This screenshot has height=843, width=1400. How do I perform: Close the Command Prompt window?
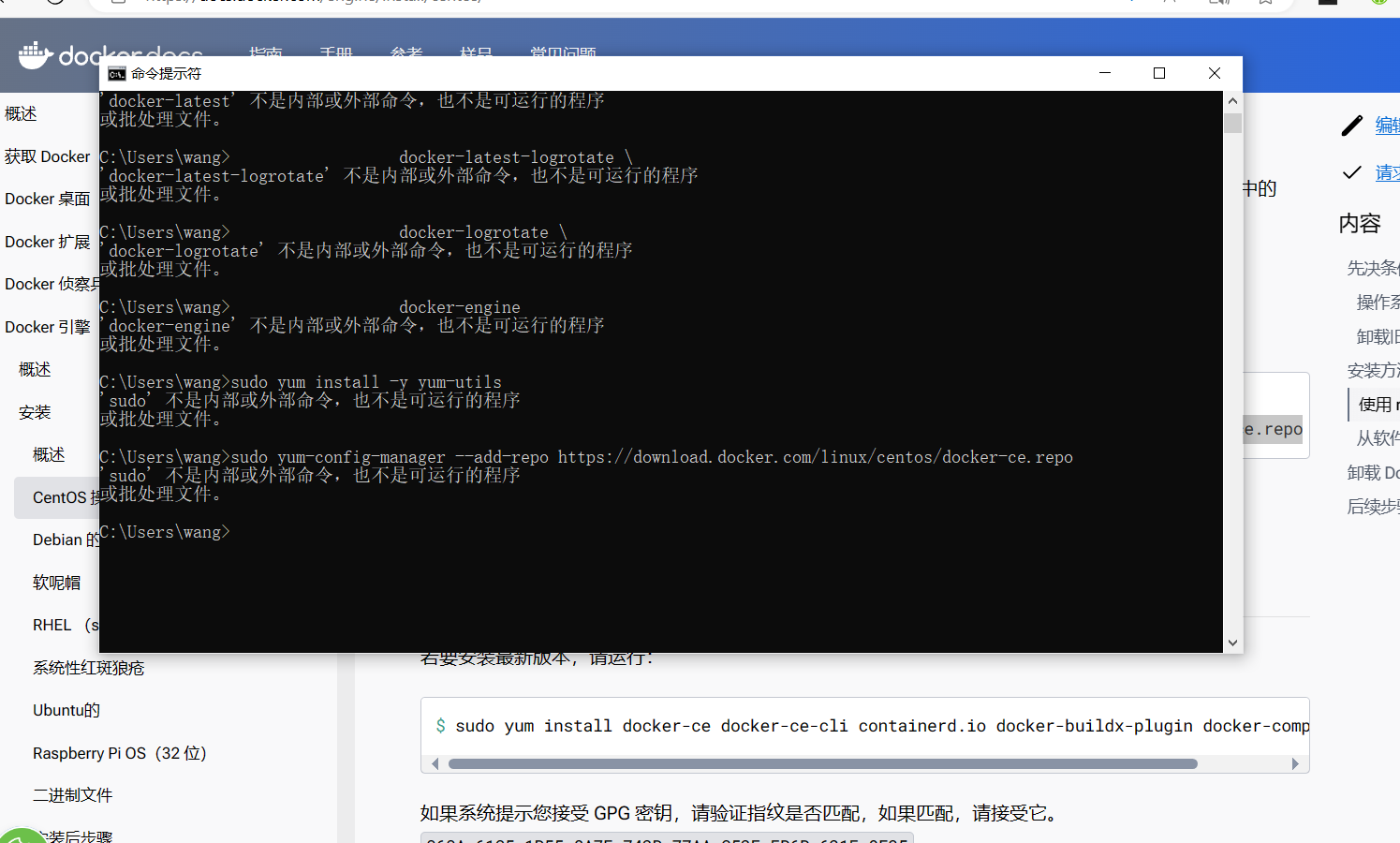[1215, 73]
